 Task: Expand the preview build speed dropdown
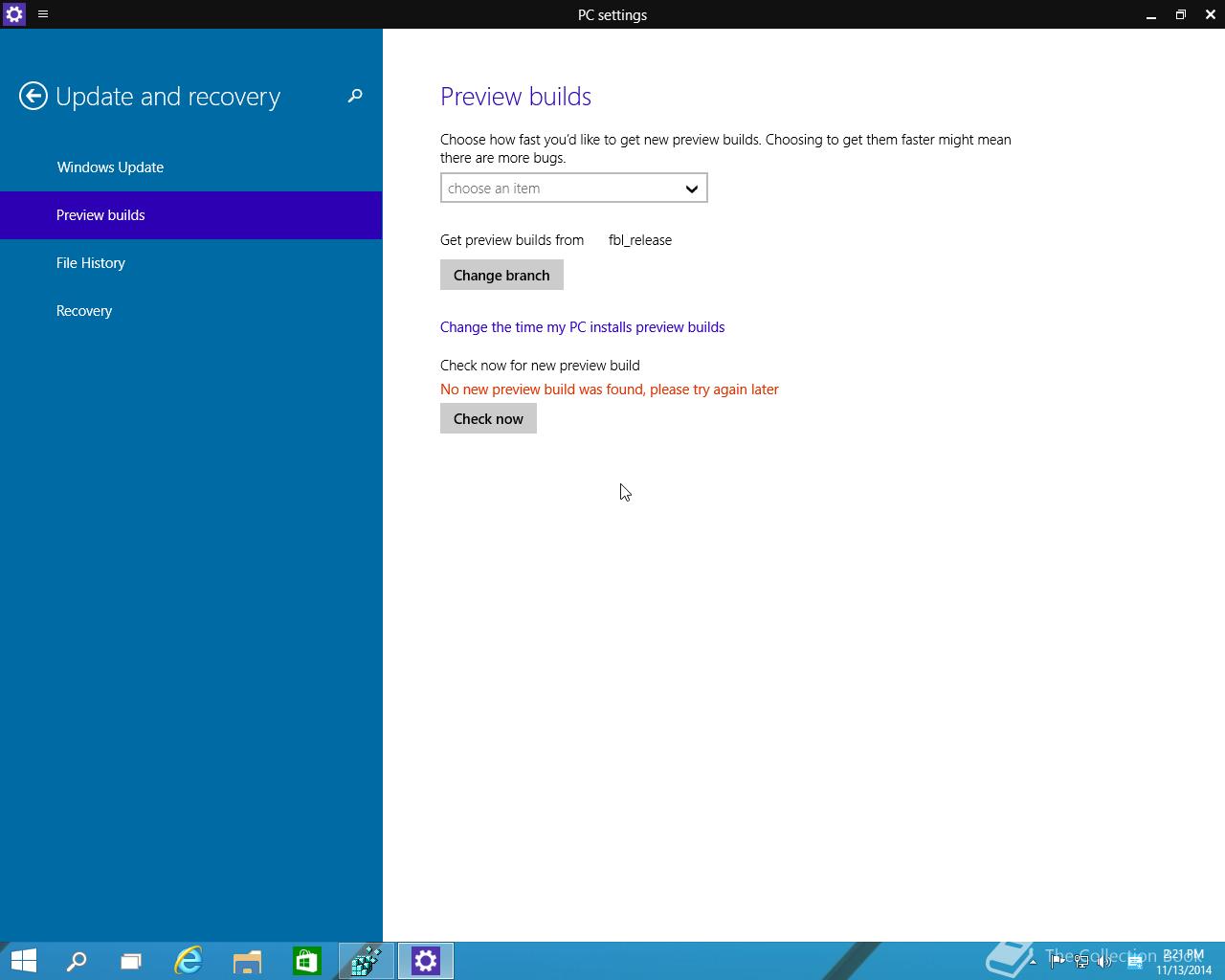point(574,188)
